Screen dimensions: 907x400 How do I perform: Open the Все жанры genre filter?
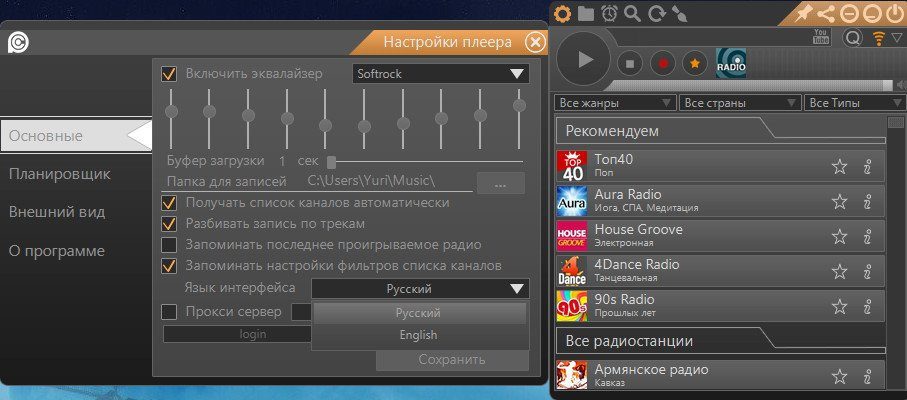tap(614, 103)
